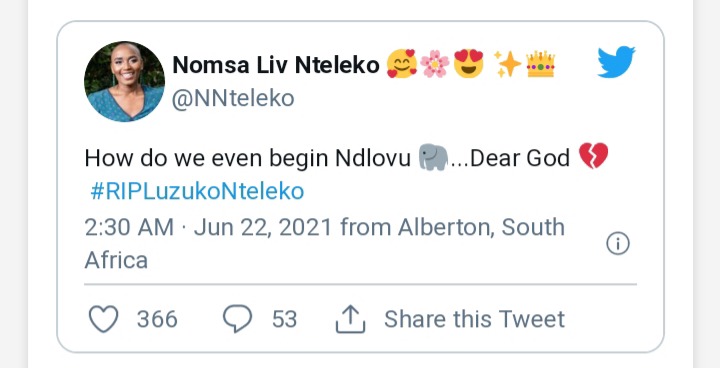Open Nomsa Liv Nteleko profile photo
720x368 pixels.
click(x=124, y=81)
